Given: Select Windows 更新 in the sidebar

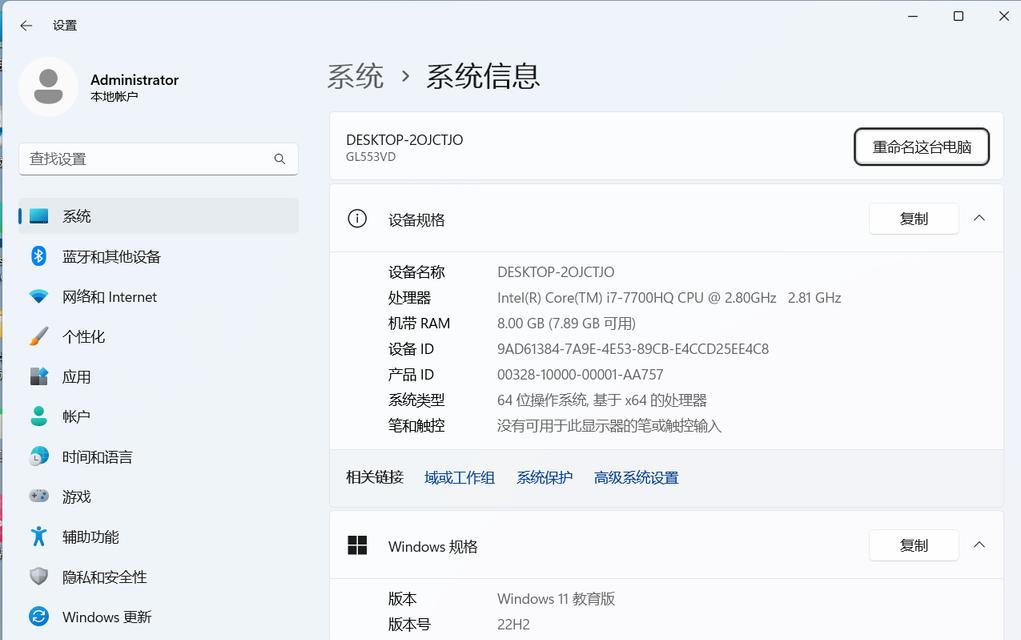Looking at the screenshot, I should [159, 617].
